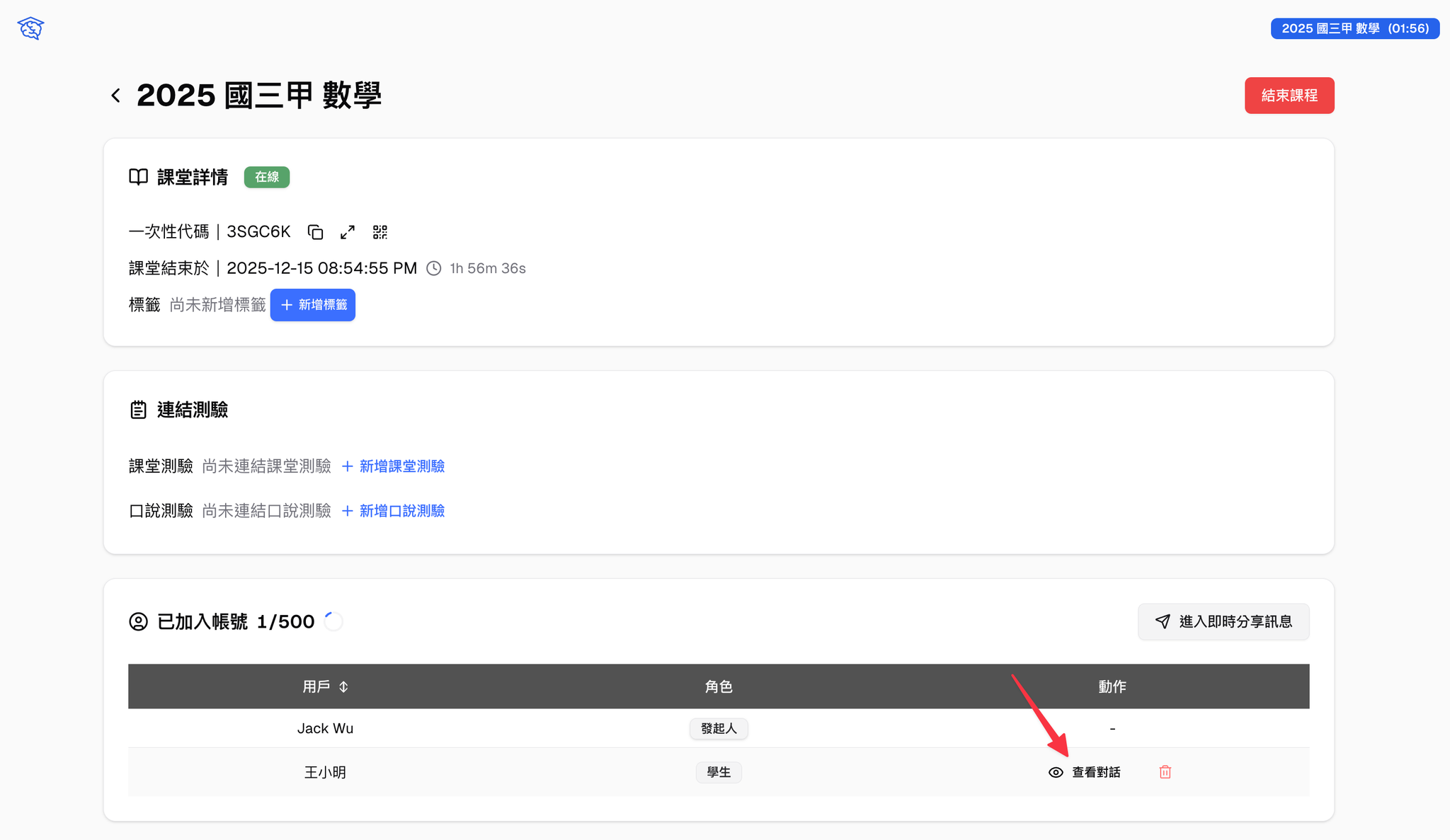1450x840 pixels.
Task: Select the 王小明 row name
Action: 325,772
